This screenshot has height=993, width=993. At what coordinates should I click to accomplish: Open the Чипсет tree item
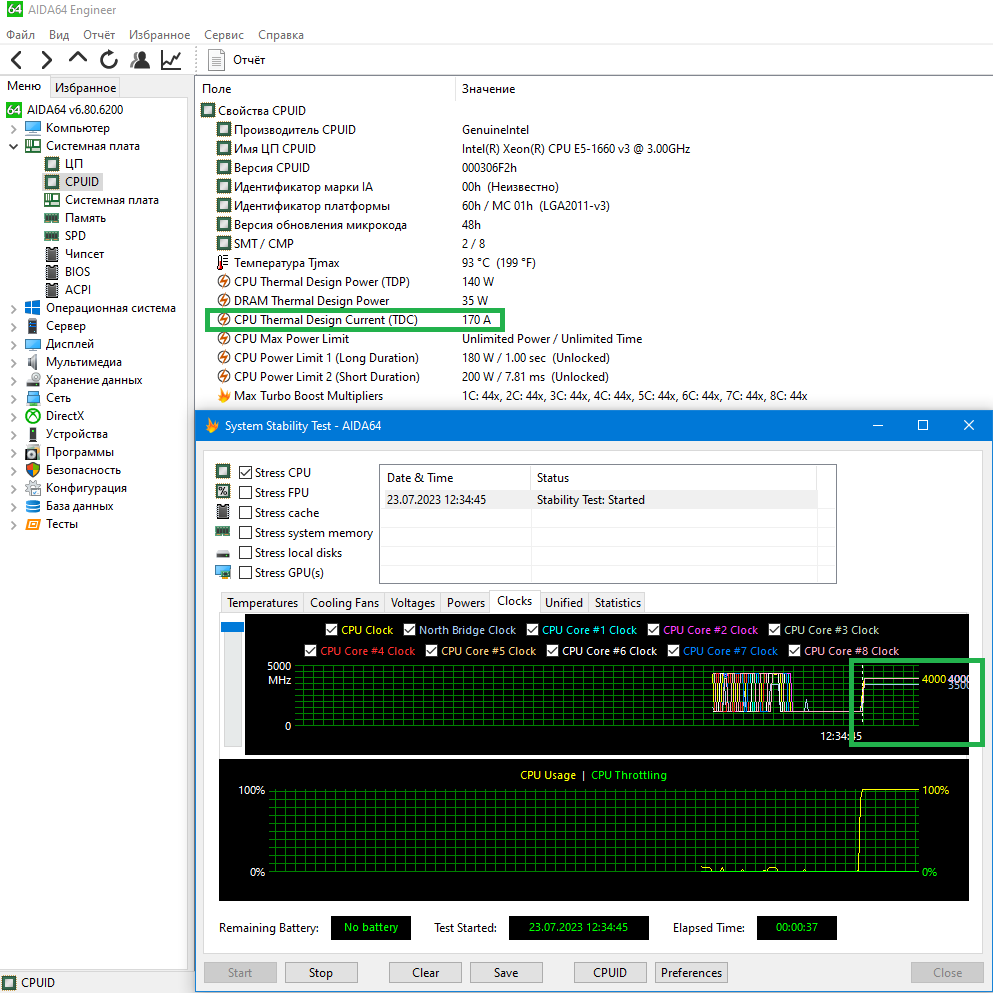click(84, 254)
